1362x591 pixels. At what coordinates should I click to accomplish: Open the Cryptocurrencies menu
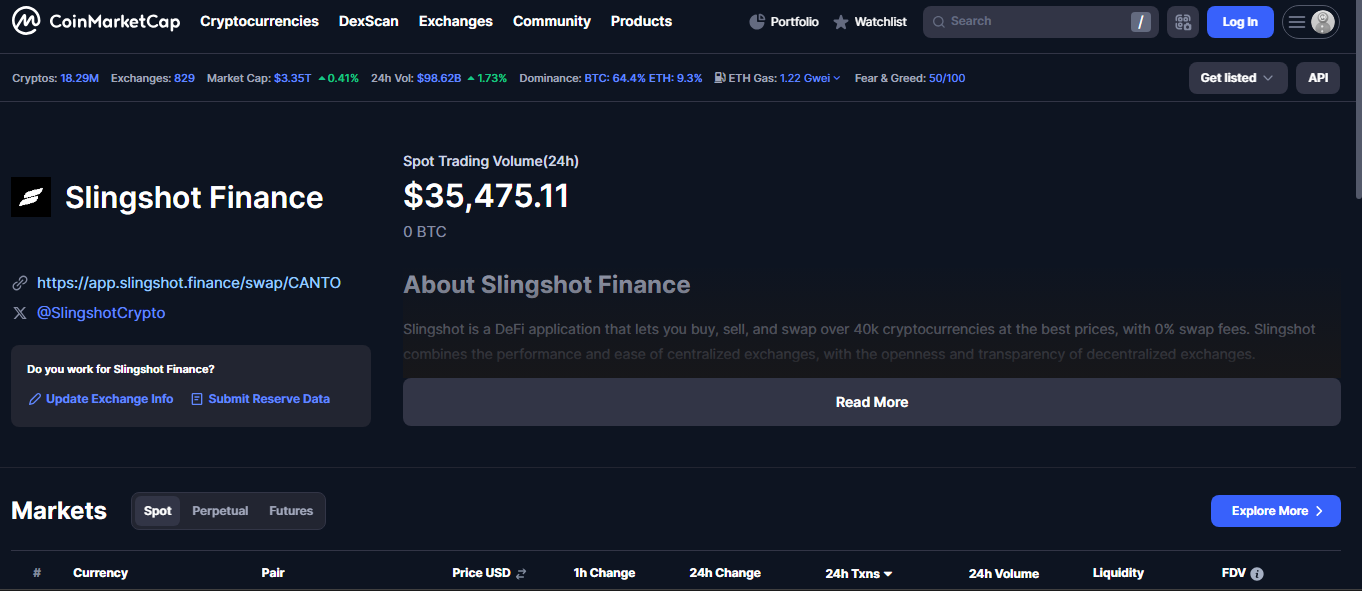click(259, 21)
